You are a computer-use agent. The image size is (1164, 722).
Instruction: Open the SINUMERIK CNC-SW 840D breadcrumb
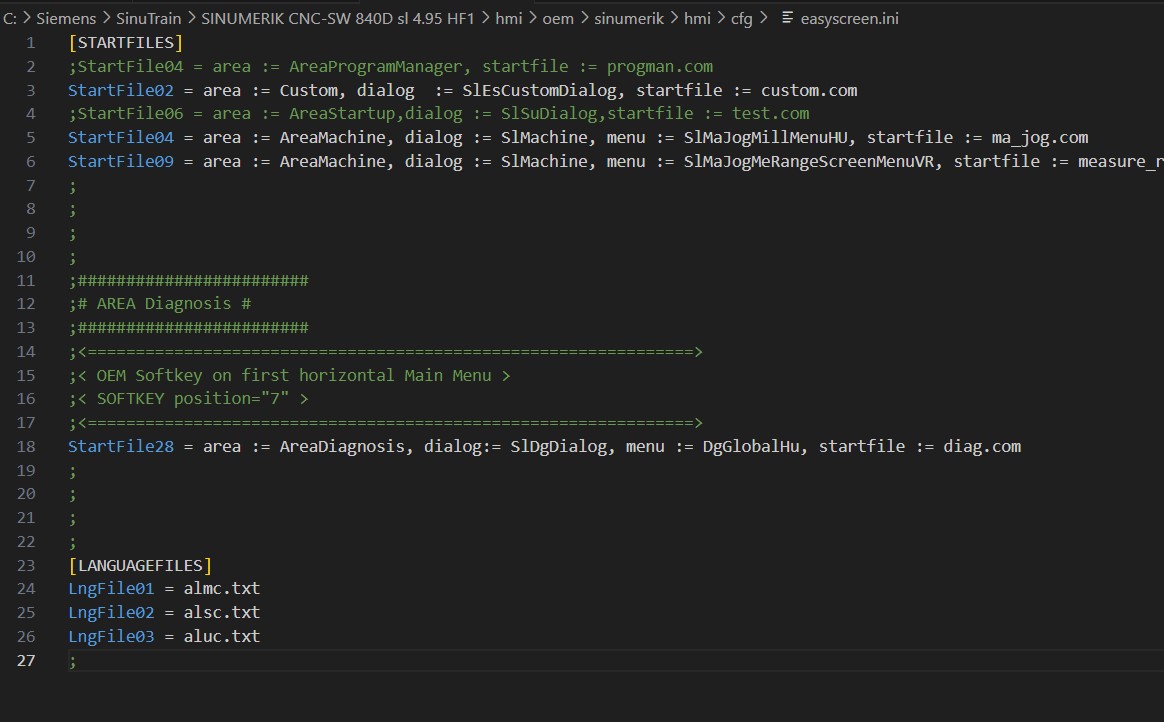point(338,19)
